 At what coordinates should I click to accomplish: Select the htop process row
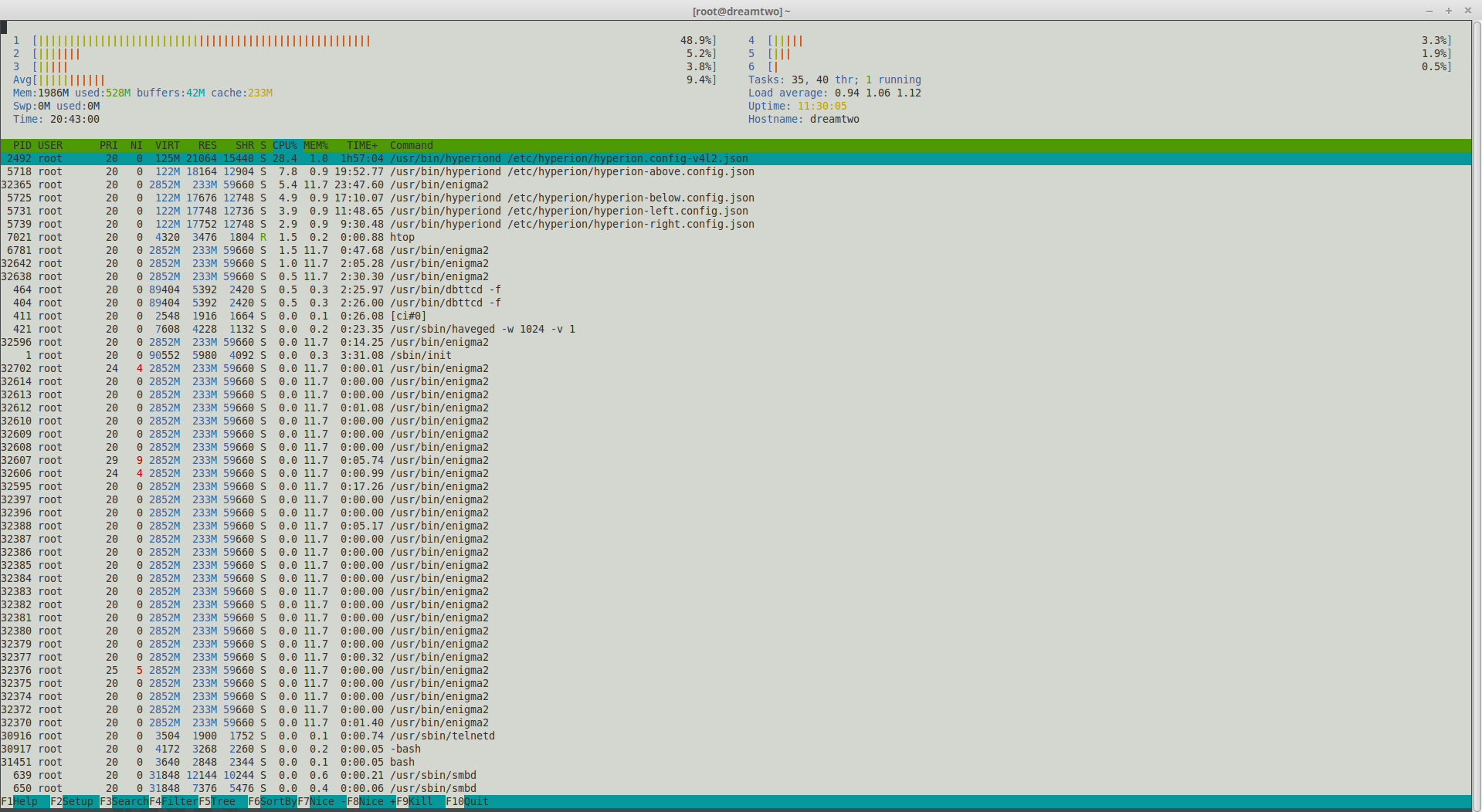coord(402,237)
